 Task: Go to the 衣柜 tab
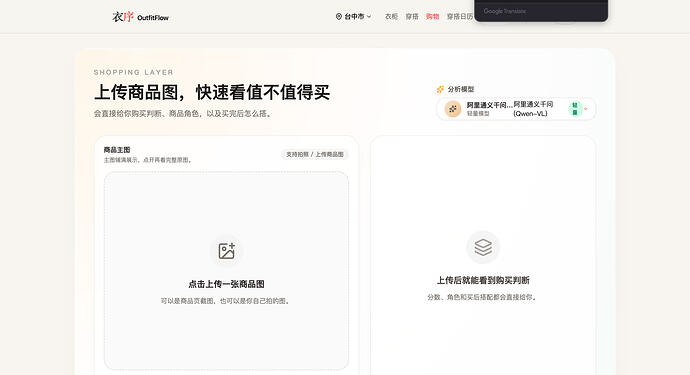[x=391, y=17]
